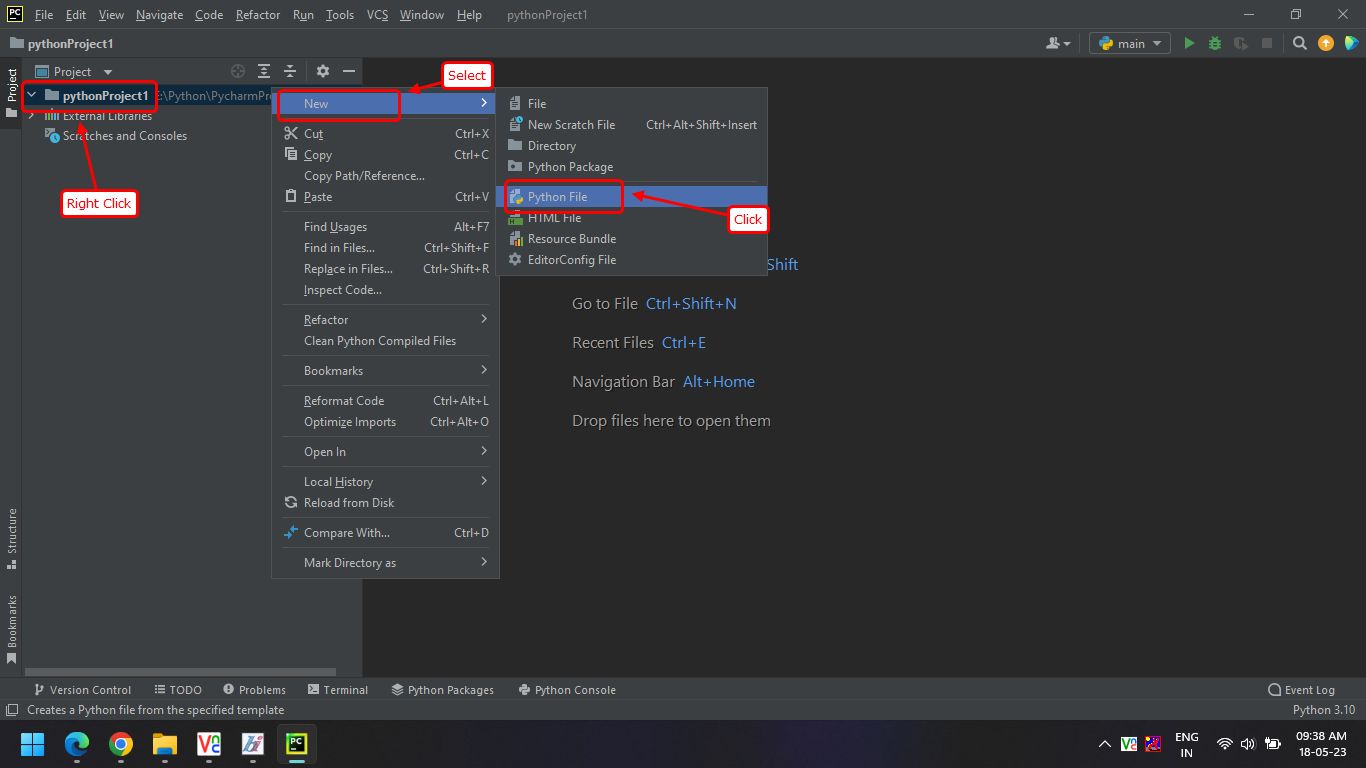Viewport: 1366px width, 768px height.
Task: Choose File in New submenu
Action: click(632, 104)
